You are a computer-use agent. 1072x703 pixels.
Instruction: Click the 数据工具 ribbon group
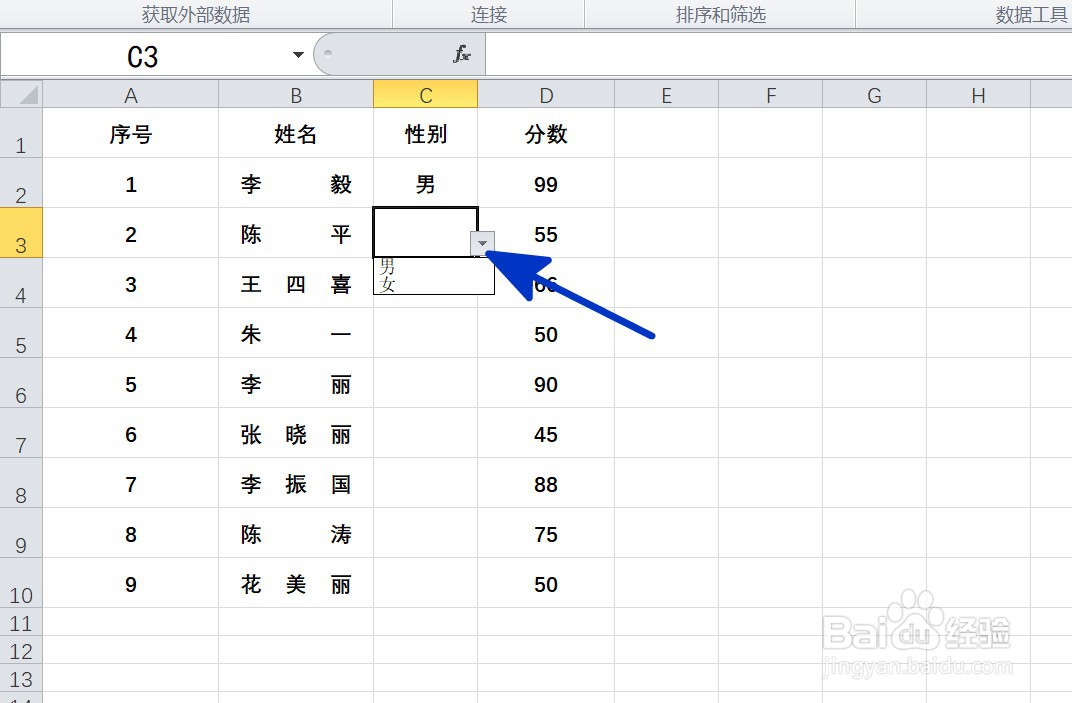point(1028,14)
